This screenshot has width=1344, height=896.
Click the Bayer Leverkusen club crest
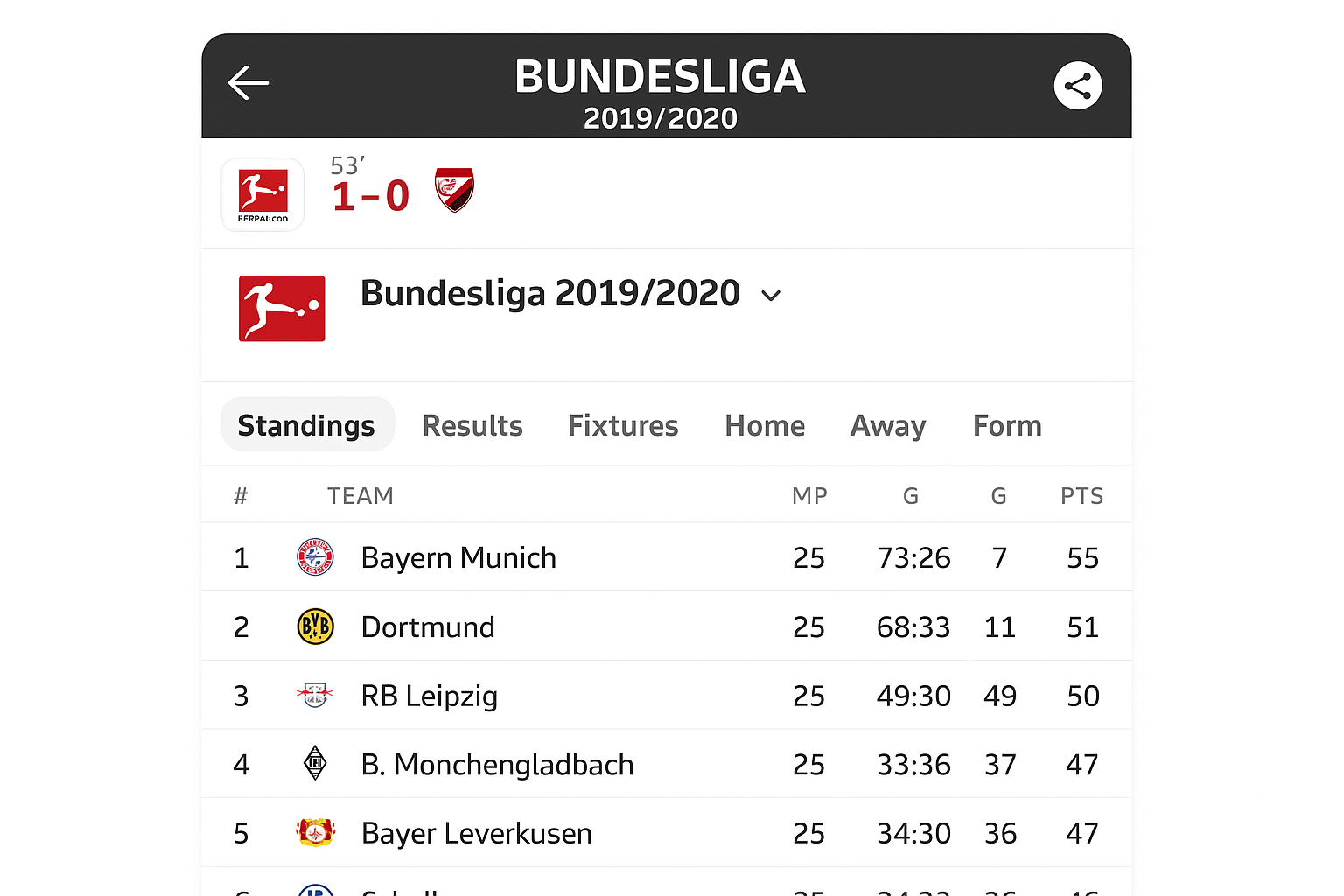tap(315, 833)
